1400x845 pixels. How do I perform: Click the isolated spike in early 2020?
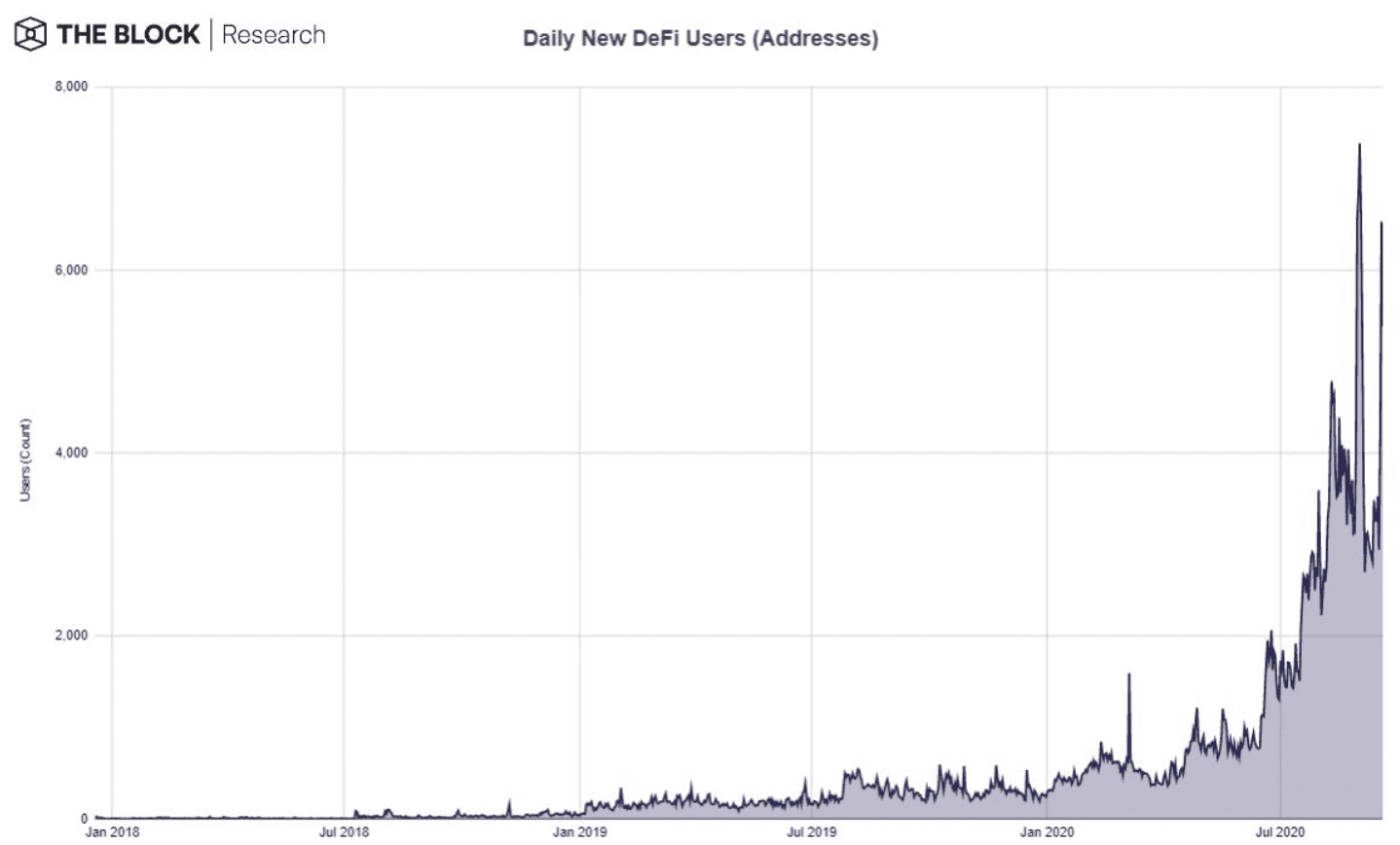pos(1128,716)
